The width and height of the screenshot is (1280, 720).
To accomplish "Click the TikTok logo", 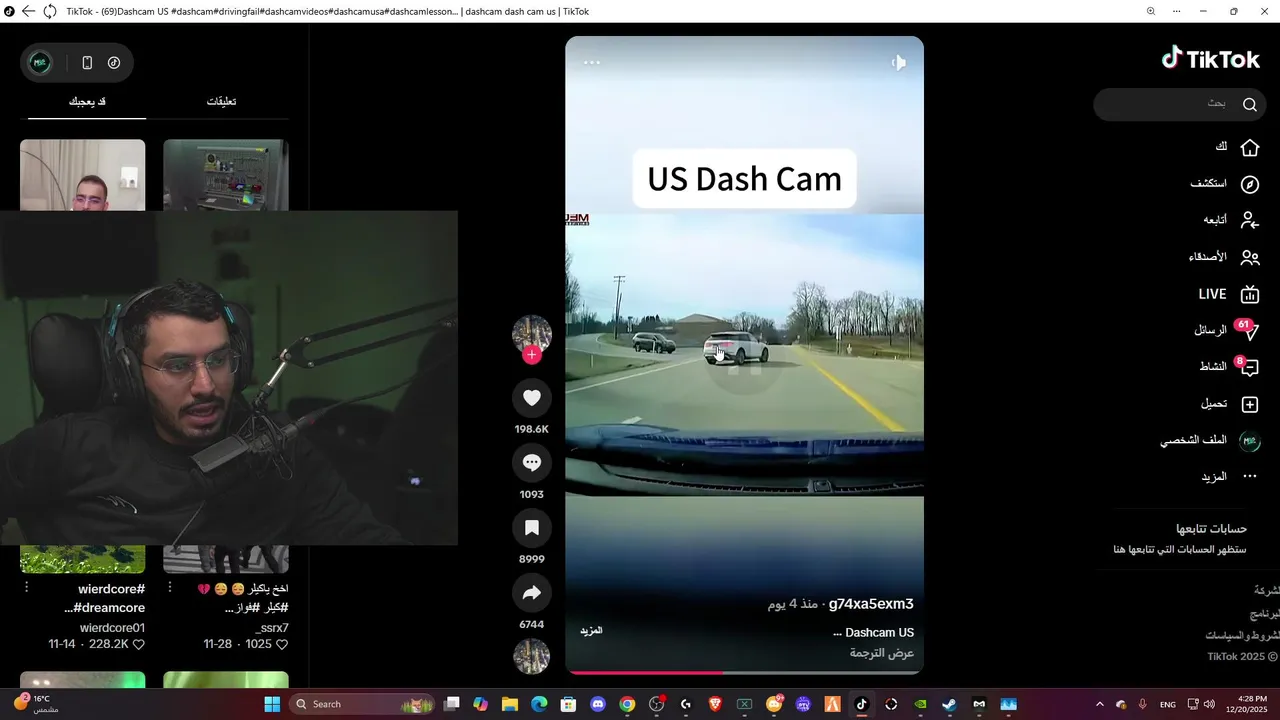I will point(1211,59).
